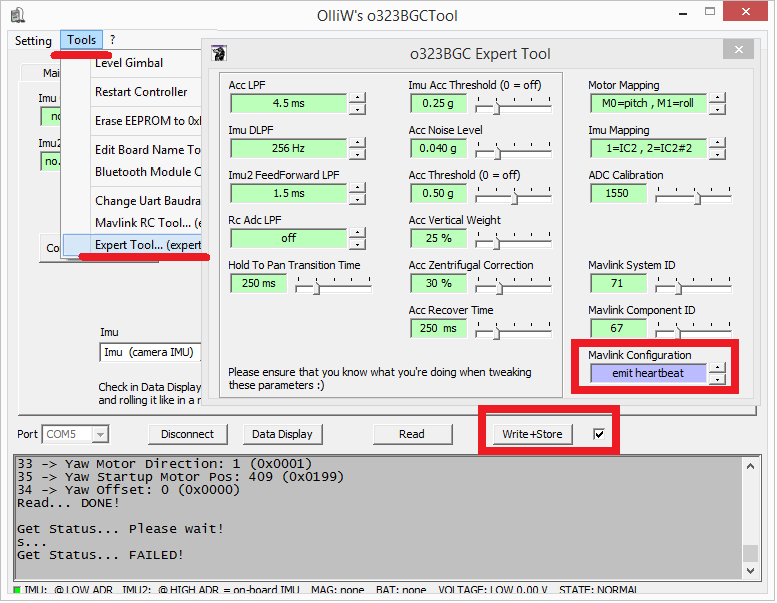Click the Expert Tool window title icon

(x=219, y=54)
